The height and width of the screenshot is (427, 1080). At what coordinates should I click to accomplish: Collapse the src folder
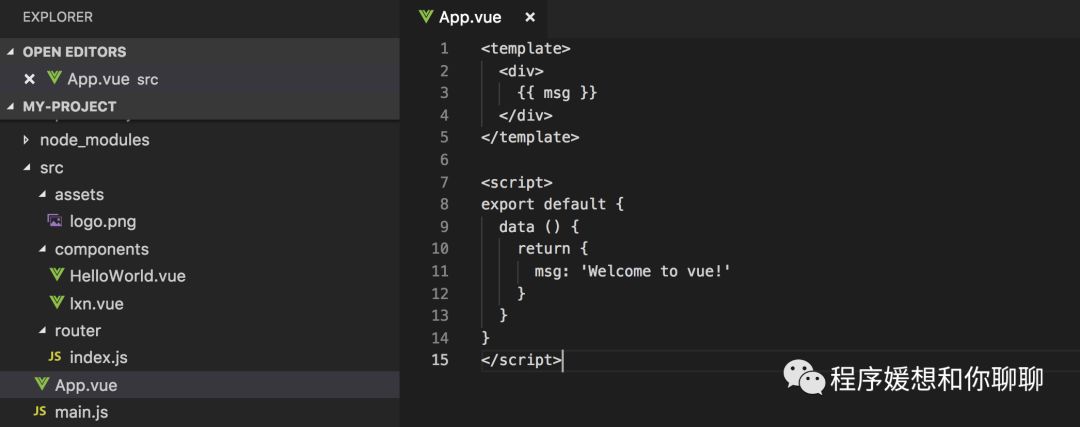point(26,168)
